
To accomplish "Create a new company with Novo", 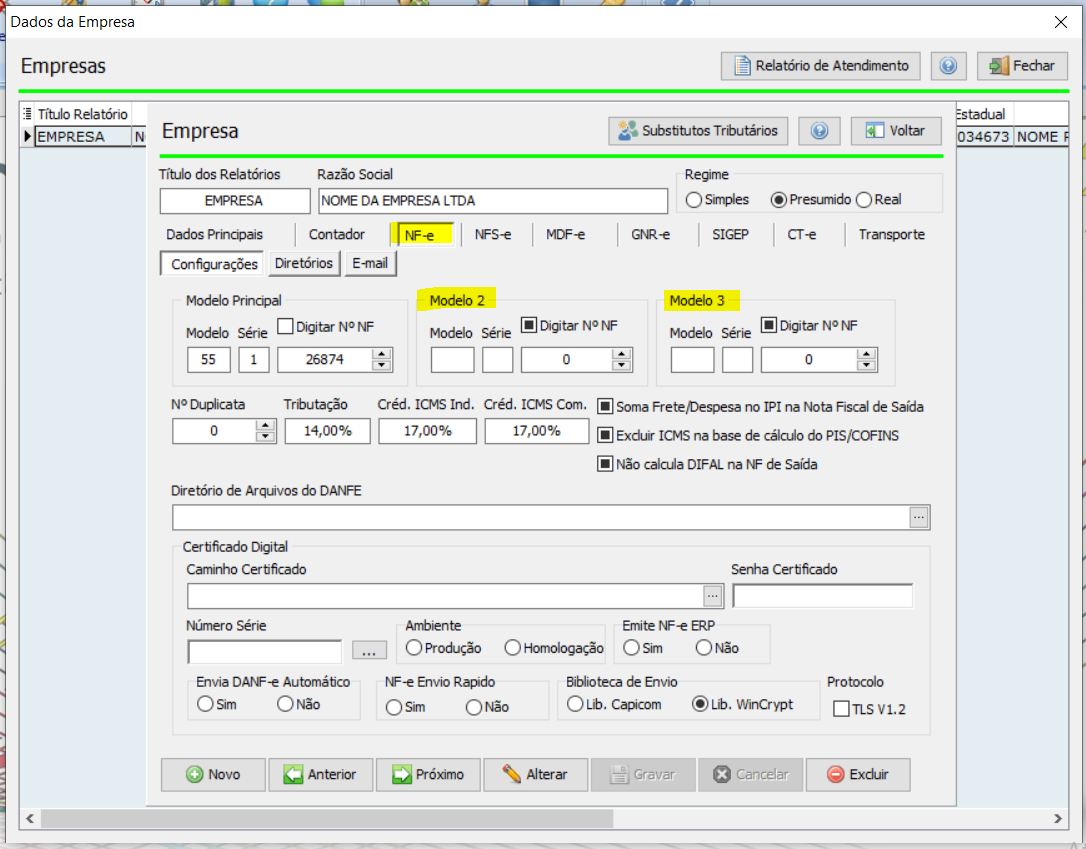I will coord(214,774).
